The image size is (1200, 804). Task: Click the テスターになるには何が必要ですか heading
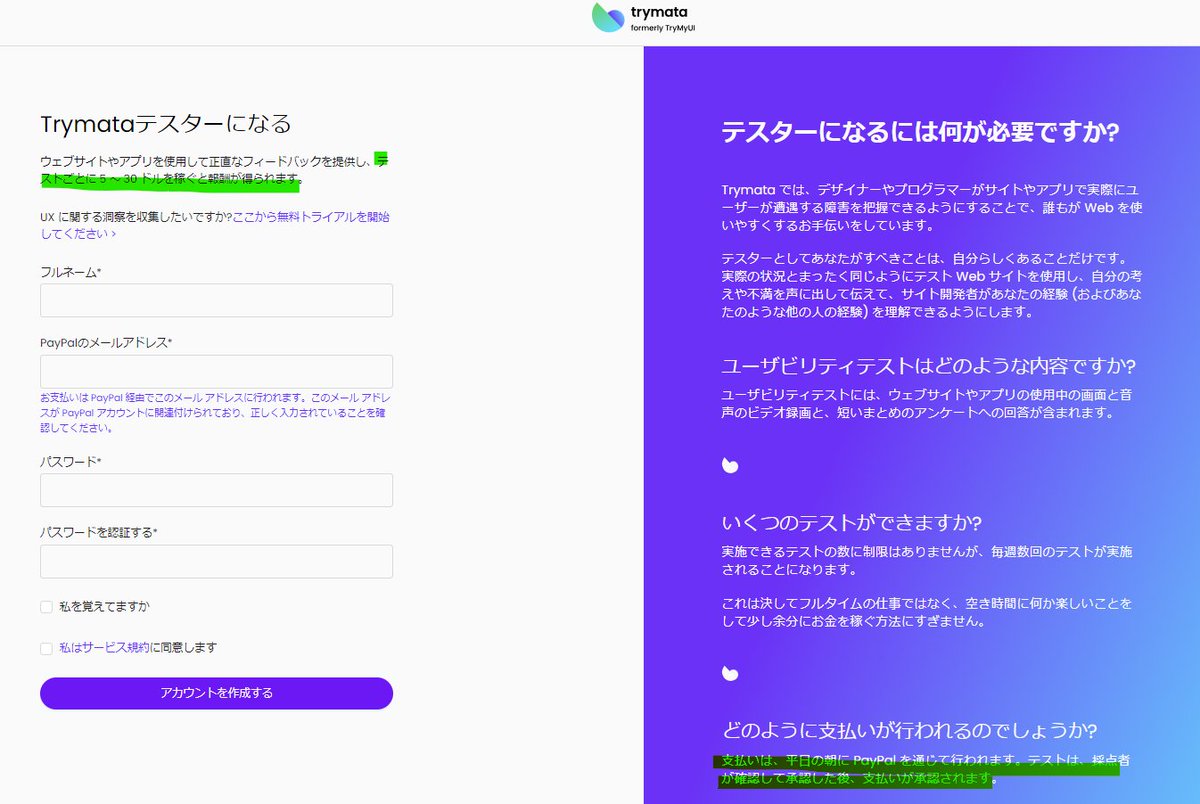pos(921,131)
